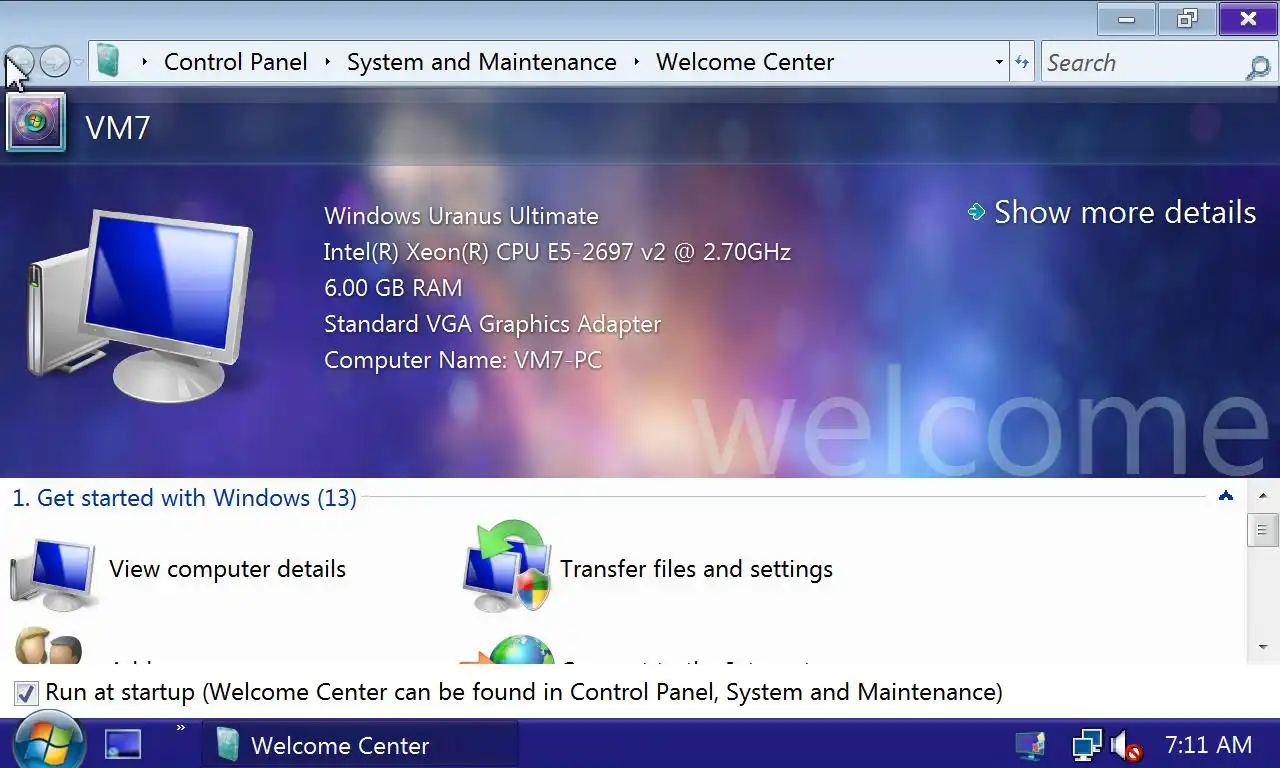Click the Search magnifier icon
Viewport: 1280px width, 768px height.
click(1258, 66)
